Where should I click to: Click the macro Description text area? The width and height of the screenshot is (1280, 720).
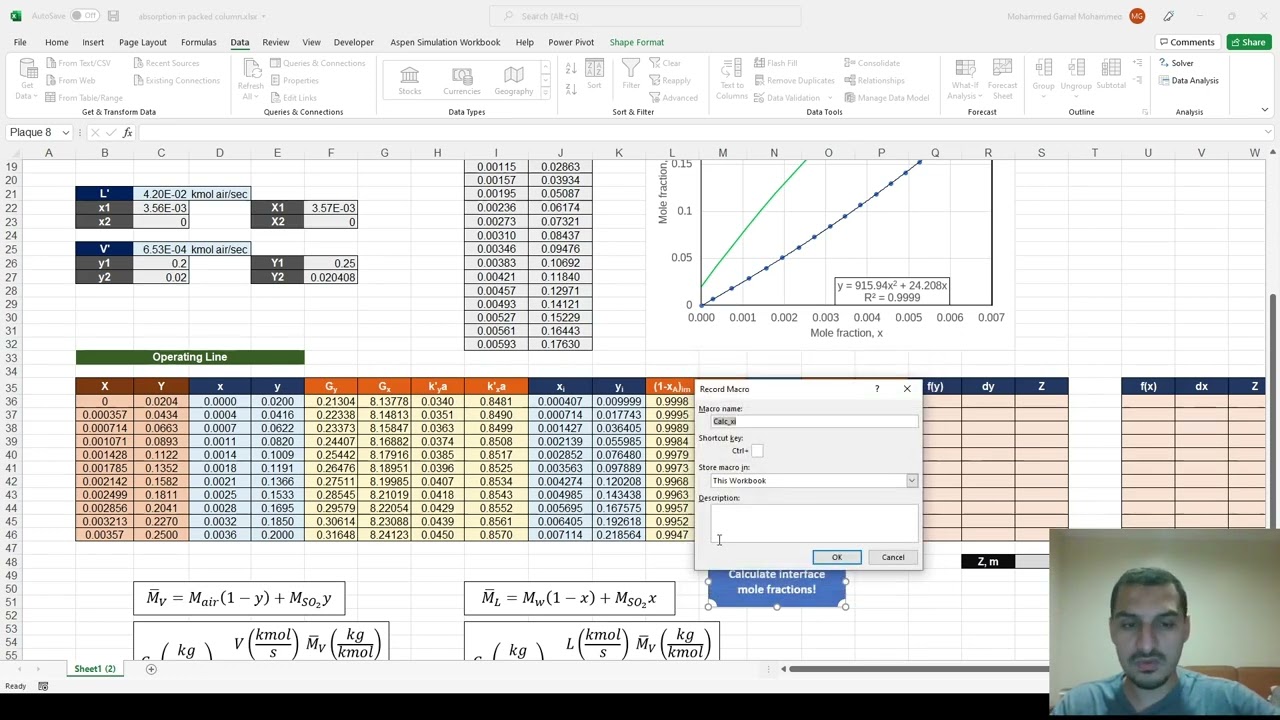[813, 523]
